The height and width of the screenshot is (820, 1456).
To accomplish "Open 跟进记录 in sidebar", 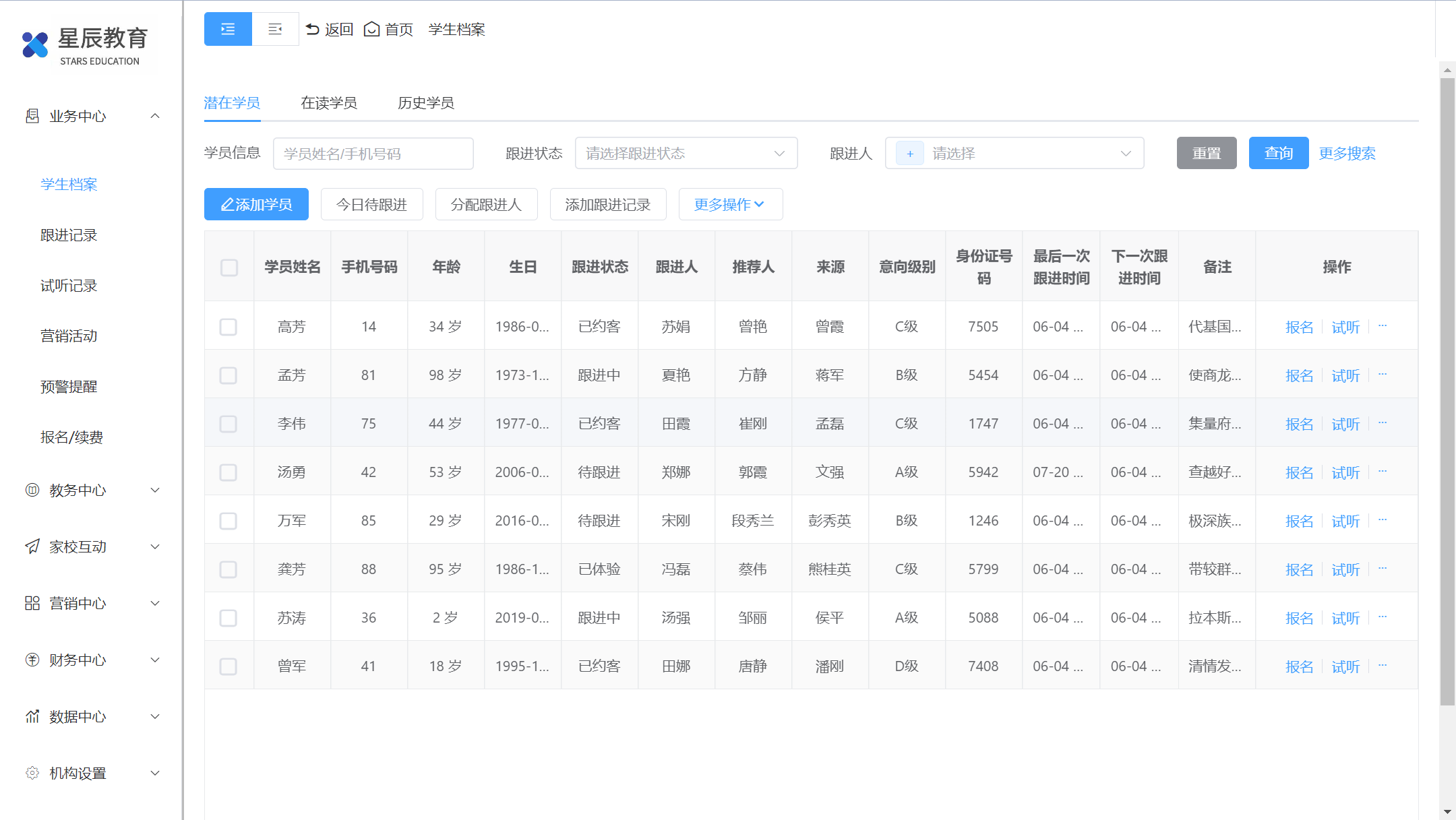I will pos(69,235).
